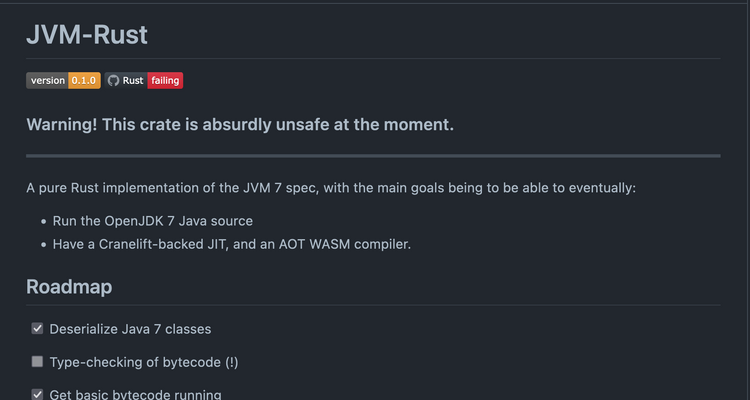Click the "Type-checking of bytecode (!)" label text
This screenshot has height=400, width=750.
144,362
